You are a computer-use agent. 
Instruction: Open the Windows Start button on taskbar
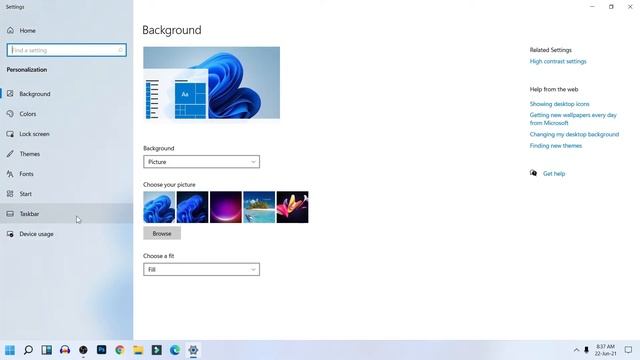10,350
